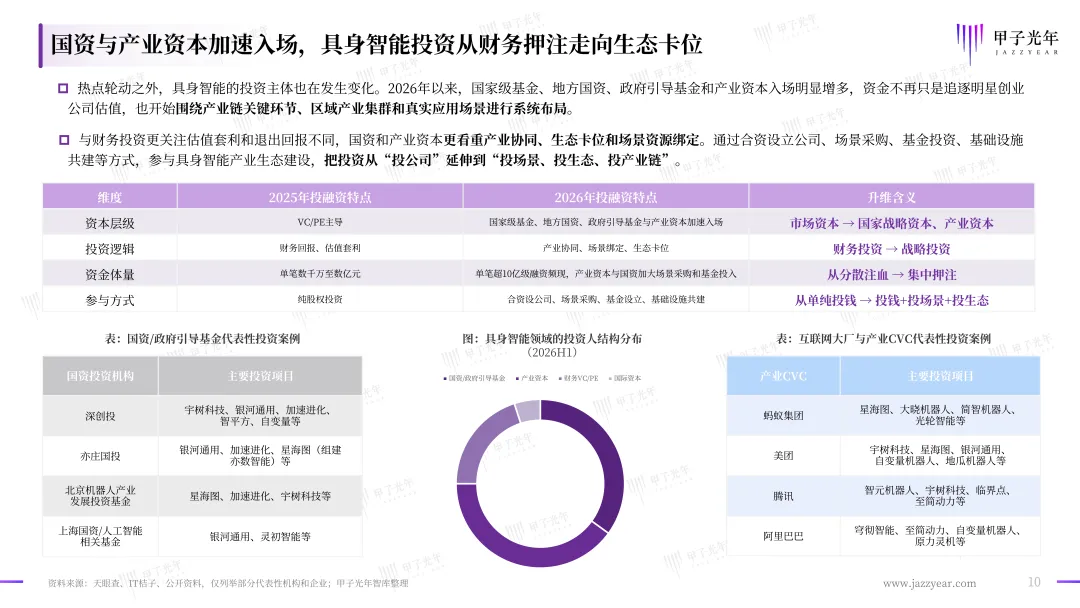Screen dimensions: 1080x608
Task: Click the 财务回报、估值套利 cell
Action: pos(320,248)
